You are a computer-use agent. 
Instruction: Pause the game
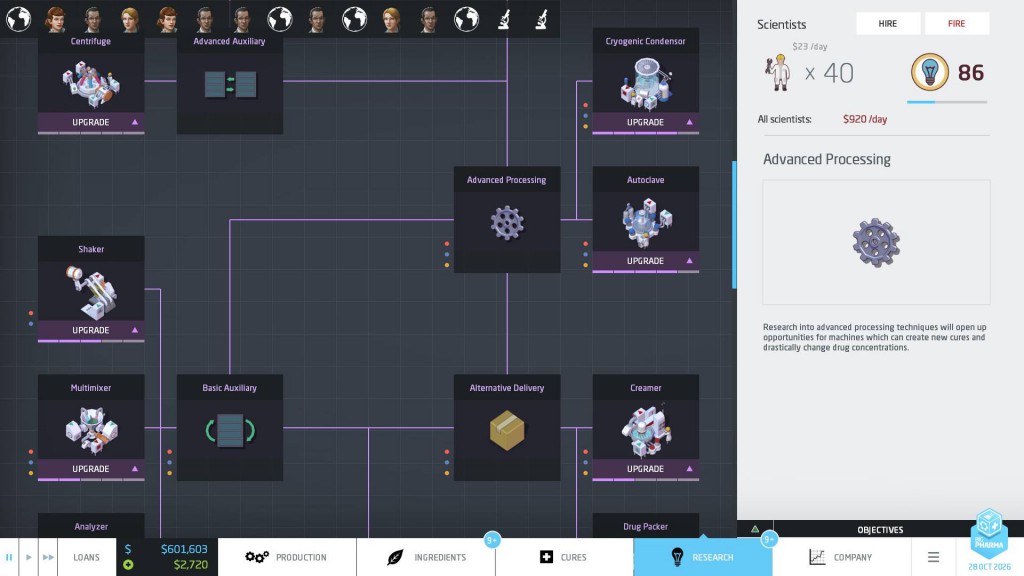(x=9, y=557)
